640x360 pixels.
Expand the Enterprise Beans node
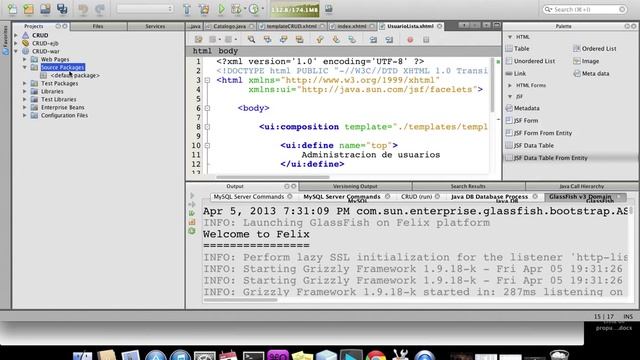click(x=24, y=107)
